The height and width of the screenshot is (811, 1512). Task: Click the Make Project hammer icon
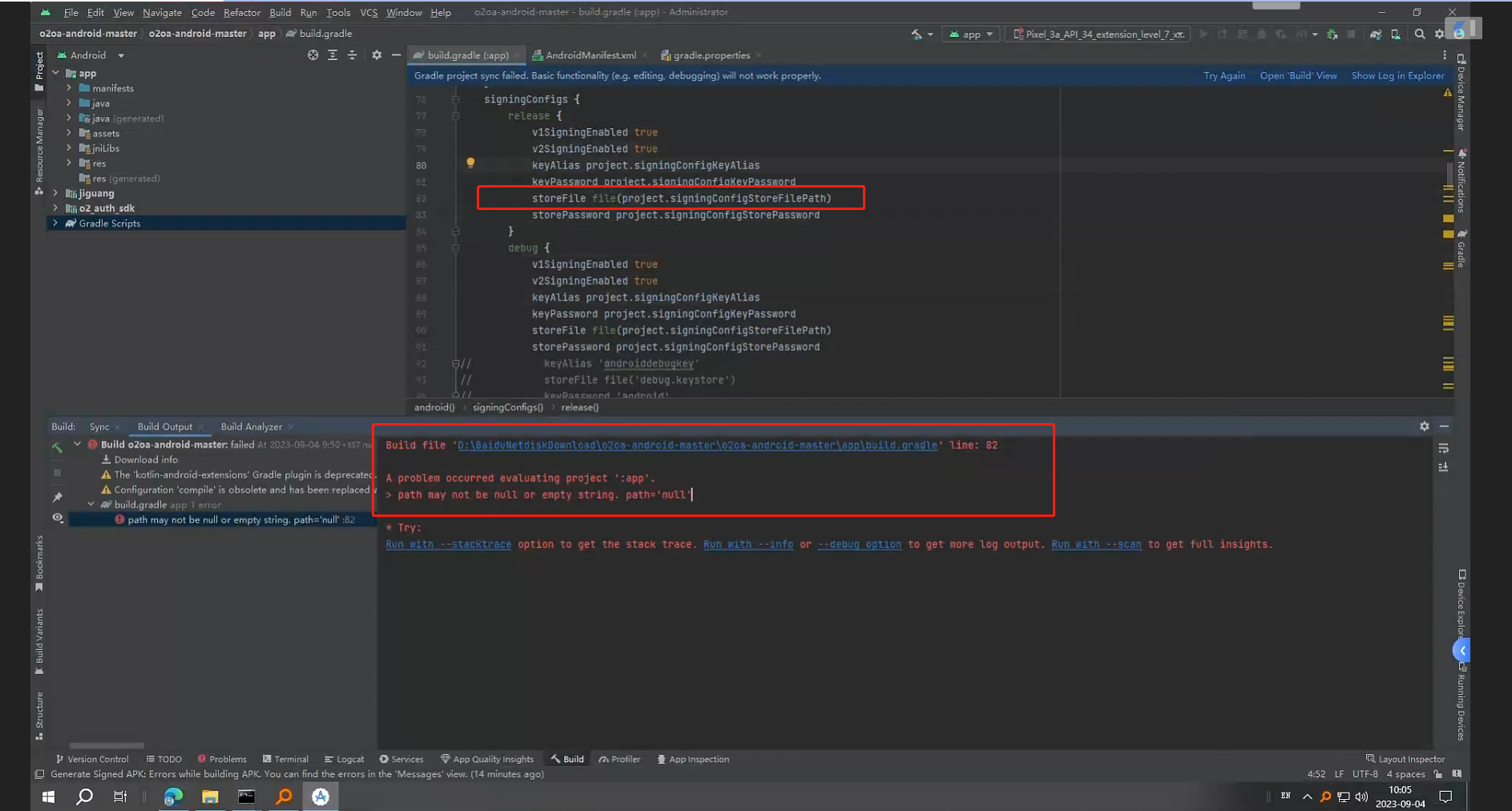click(917, 34)
